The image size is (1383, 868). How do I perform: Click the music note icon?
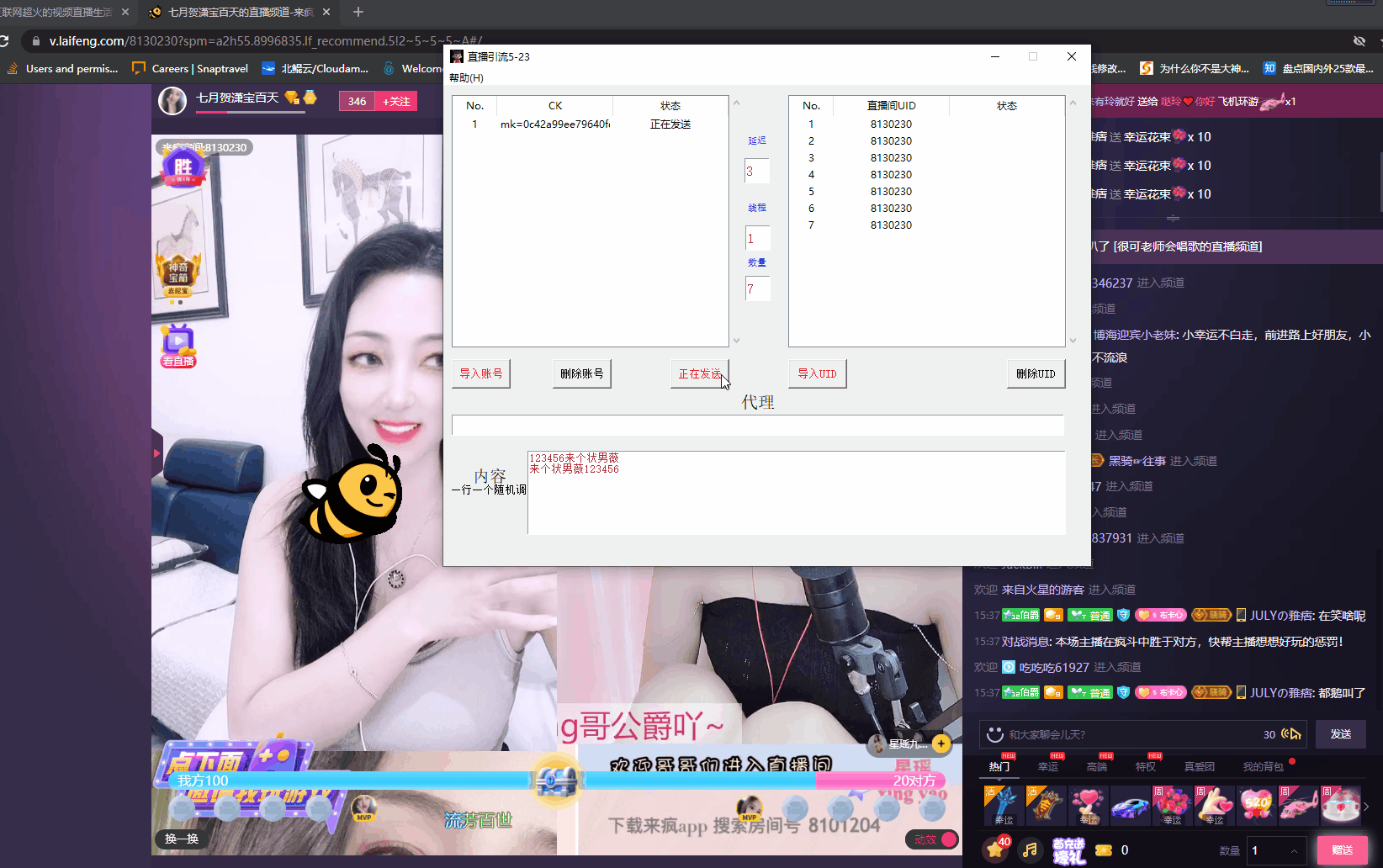pos(1031,850)
